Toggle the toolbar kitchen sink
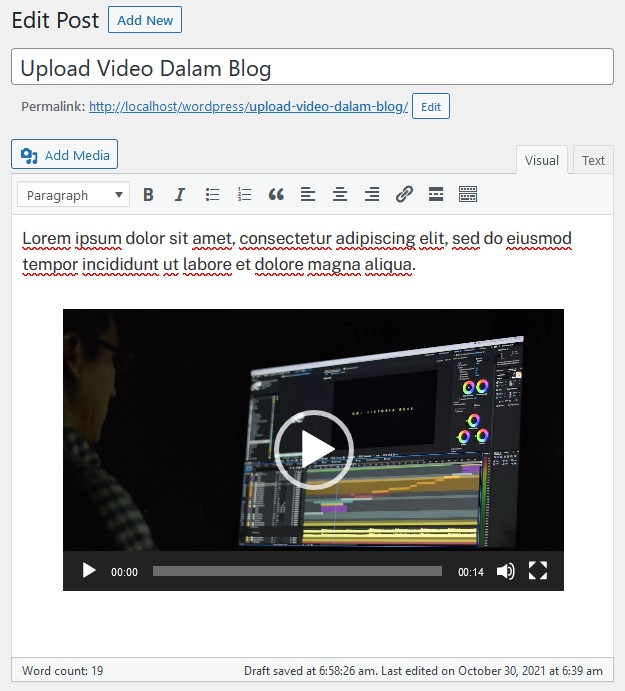 (468, 194)
